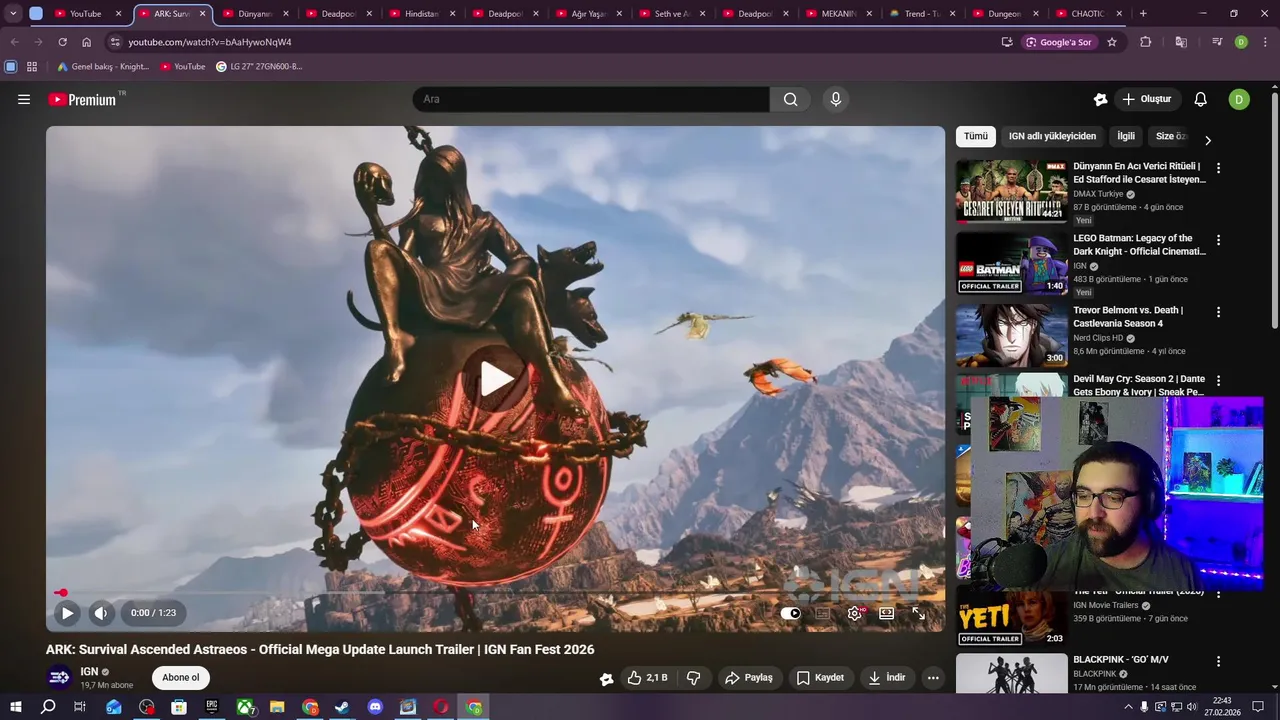Open Cesaret İsteyen Ritüeller video thumbnail
The height and width of the screenshot is (720, 1280).
click(1011, 191)
